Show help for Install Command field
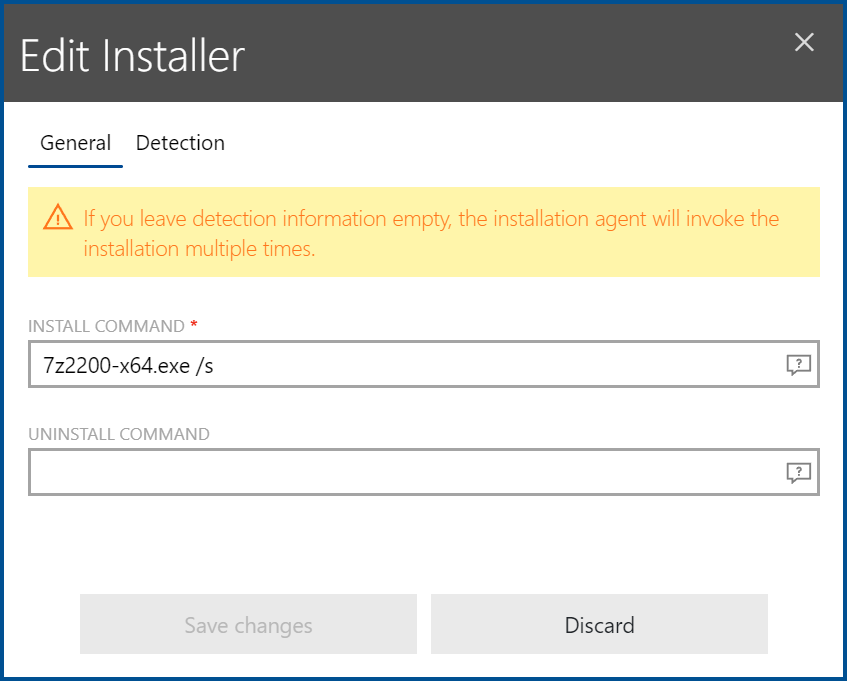This screenshot has height=681, width=847. tap(798, 365)
